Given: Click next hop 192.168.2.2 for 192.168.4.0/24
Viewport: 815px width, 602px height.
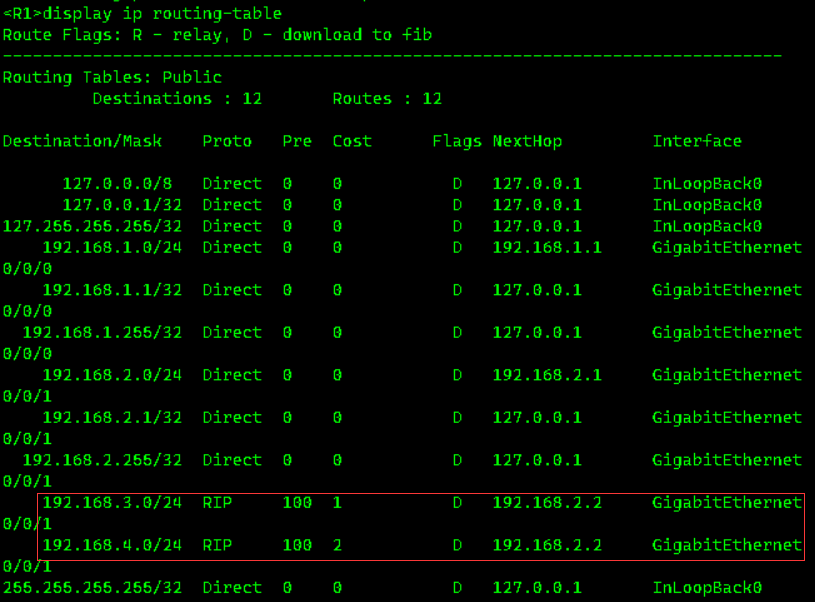Looking at the screenshot, I should pyautogui.click(x=547, y=545).
